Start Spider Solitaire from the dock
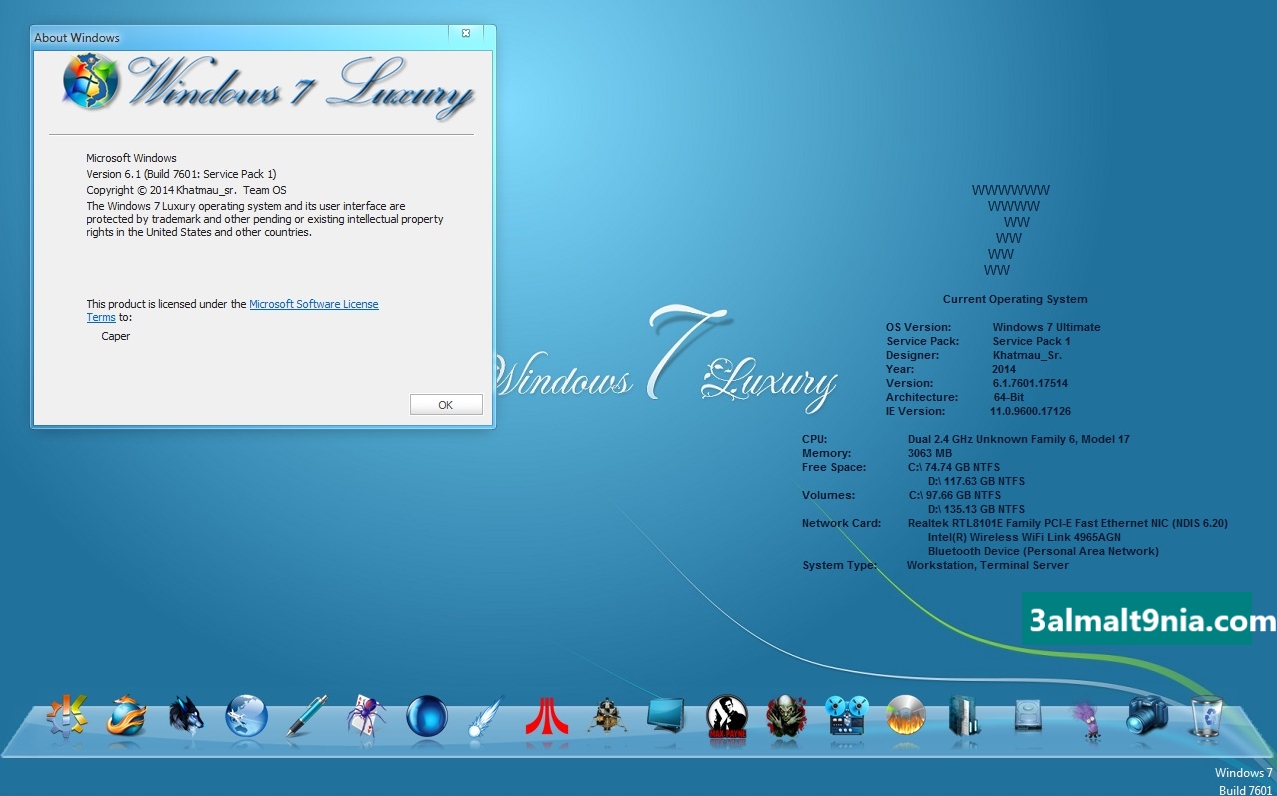Screen dimensions: 1277x796 [367, 716]
